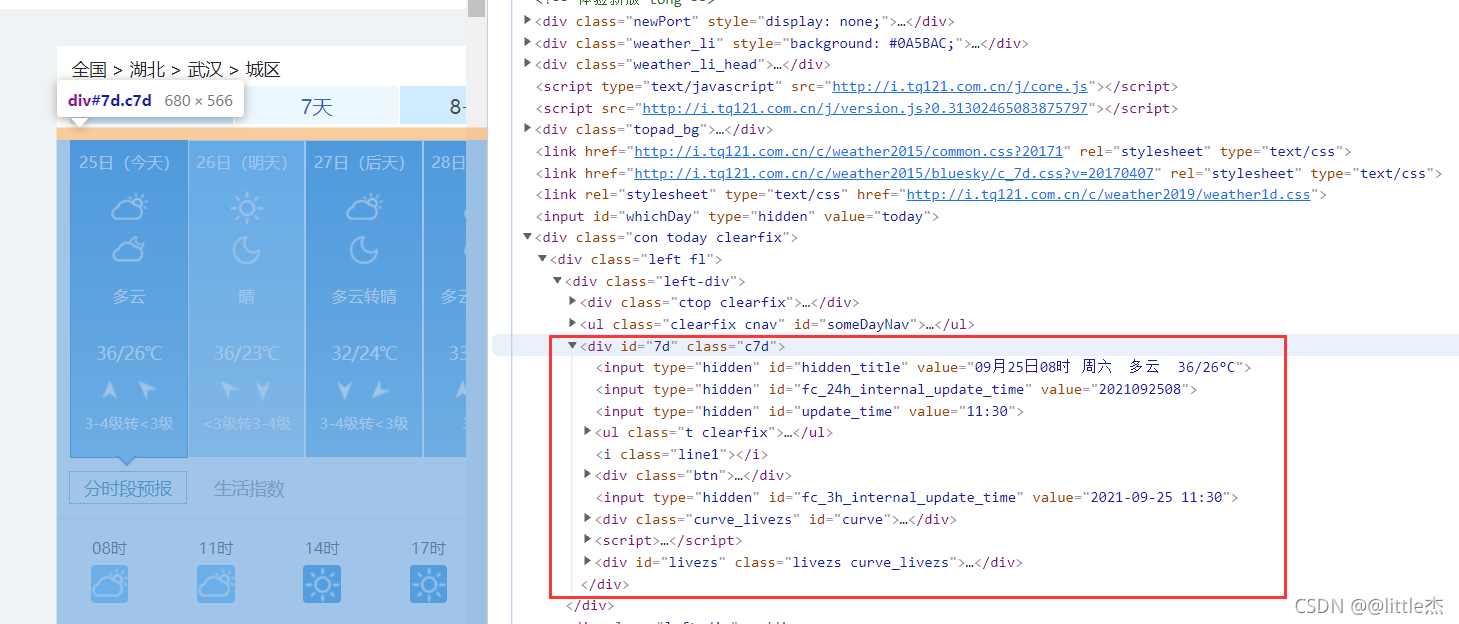The image size is (1459, 624).
Task: Click the 武汉 breadcrumb link
Action: [x=205, y=69]
